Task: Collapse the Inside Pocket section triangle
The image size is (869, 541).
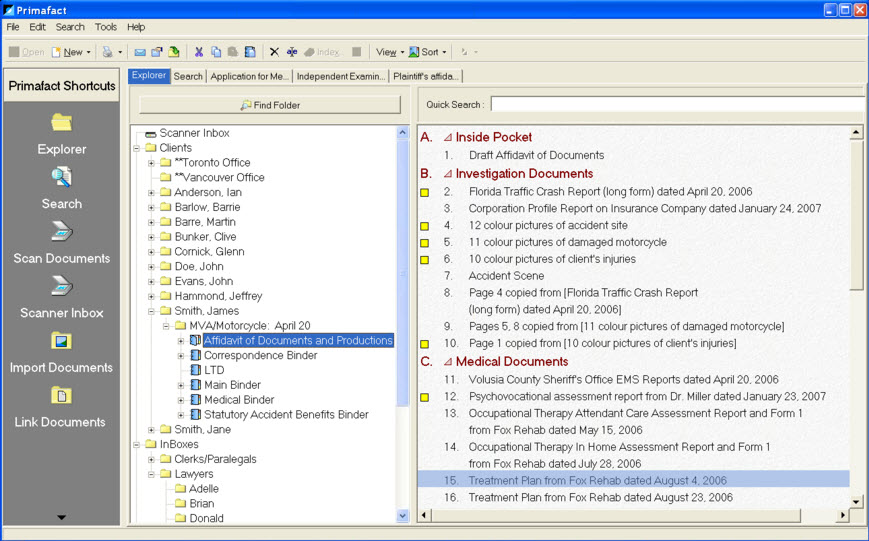Action: (x=447, y=137)
